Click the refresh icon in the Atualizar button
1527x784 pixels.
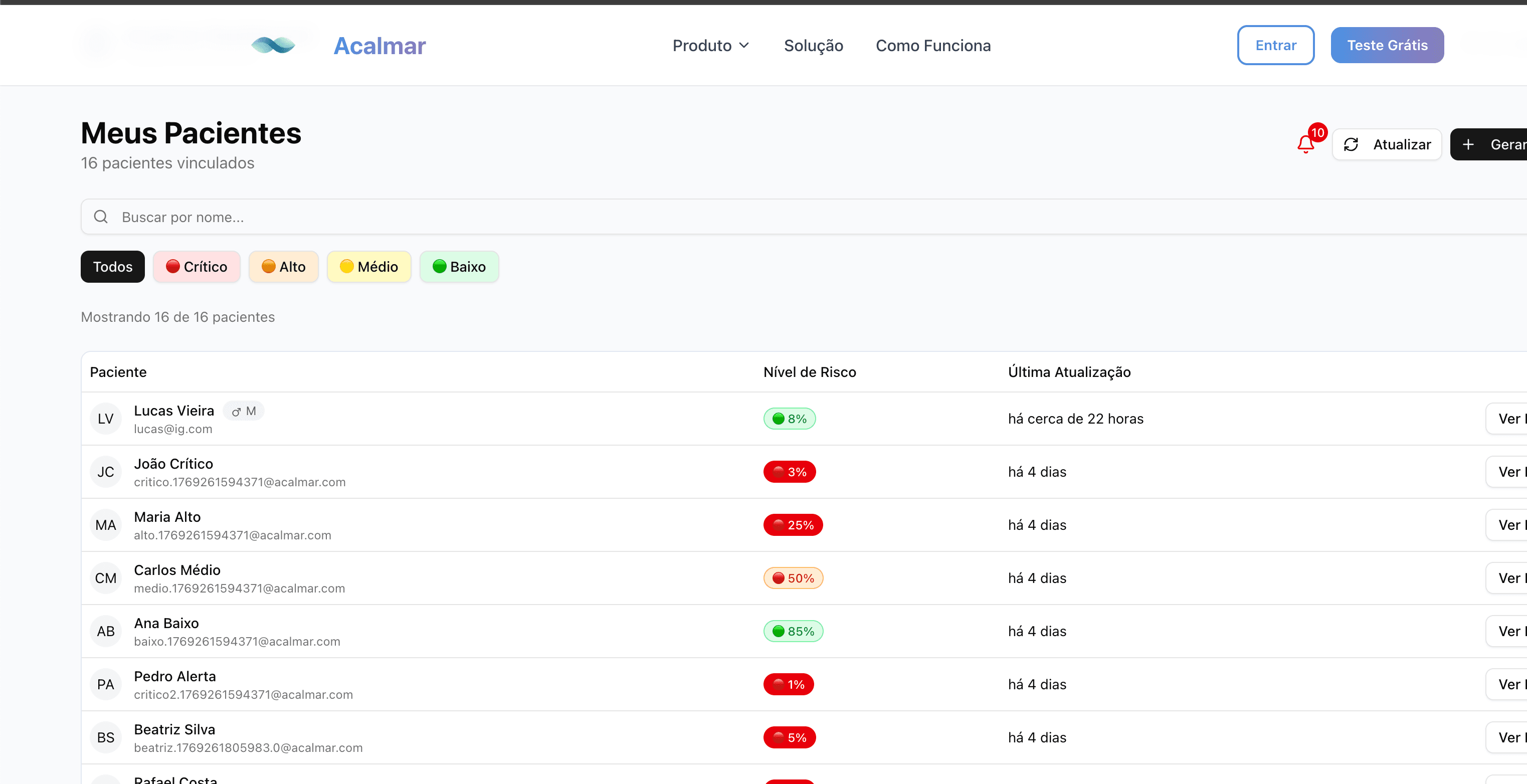(x=1352, y=144)
